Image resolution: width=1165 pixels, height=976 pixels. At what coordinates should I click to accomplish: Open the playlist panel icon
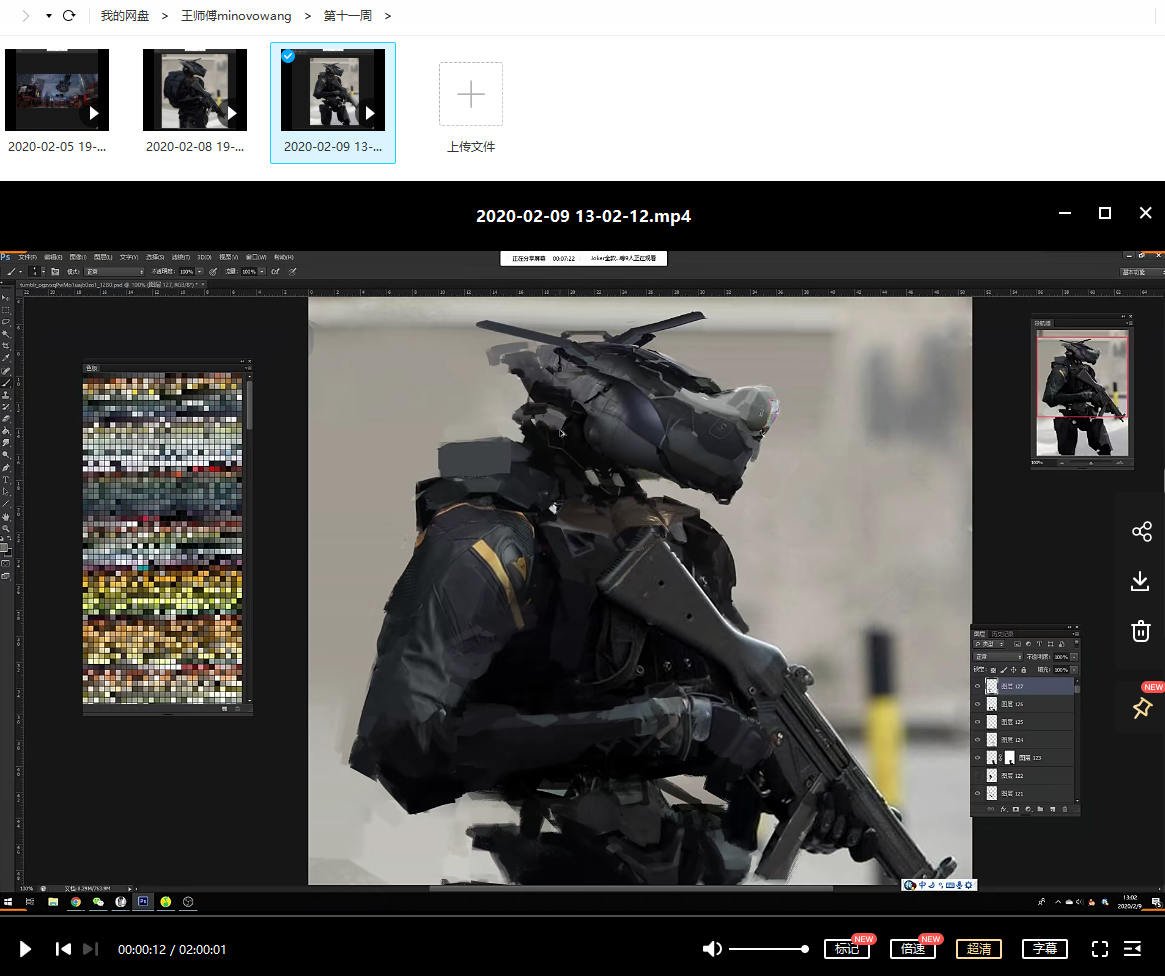pyautogui.click(x=1133, y=949)
